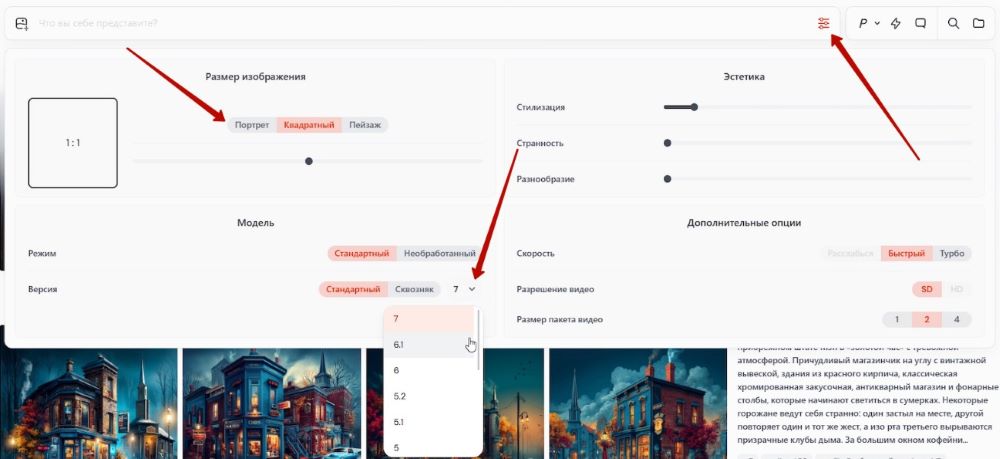The height and width of the screenshot is (459, 1000).
Task: Click the add-image icon in prompt bar
Action: (22, 23)
